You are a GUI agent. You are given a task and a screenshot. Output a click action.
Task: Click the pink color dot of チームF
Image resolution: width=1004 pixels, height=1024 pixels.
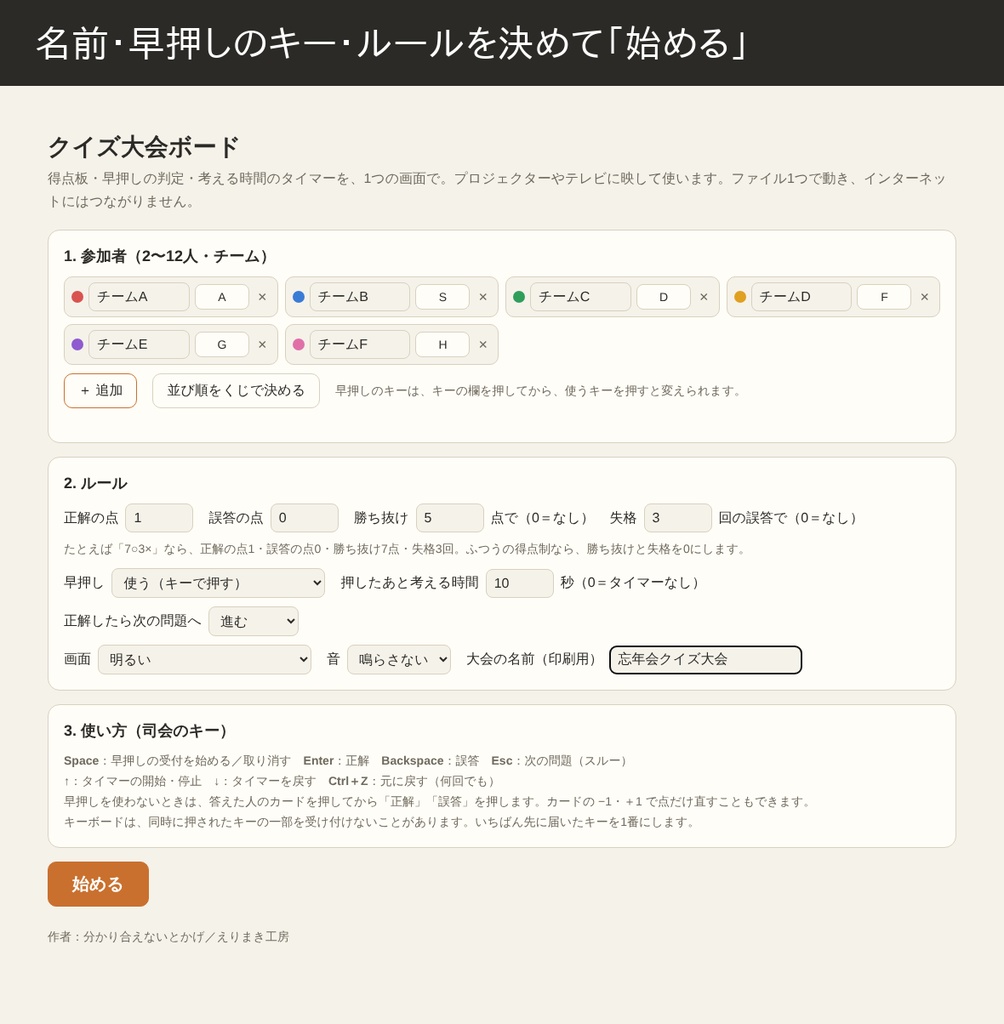click(299, 345)
